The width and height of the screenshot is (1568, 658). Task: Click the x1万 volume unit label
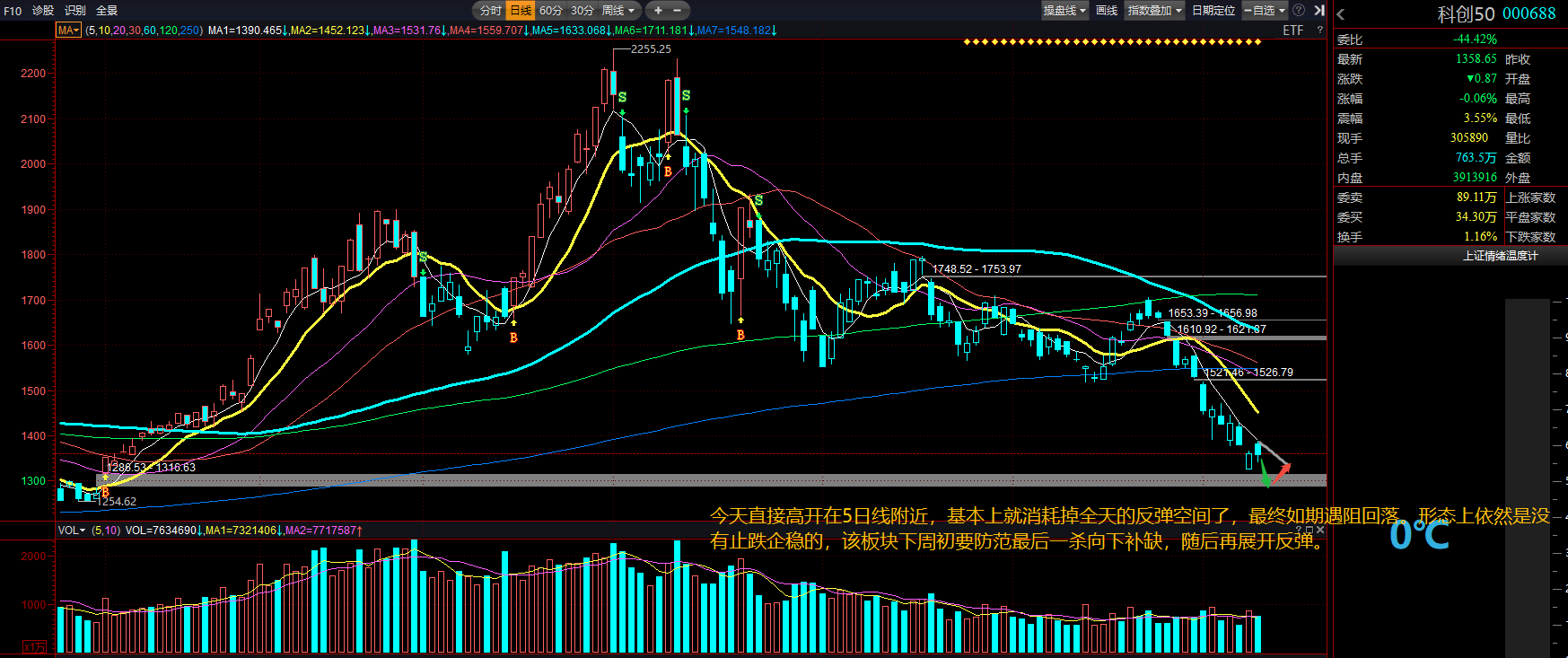click(x=34, y=647)
